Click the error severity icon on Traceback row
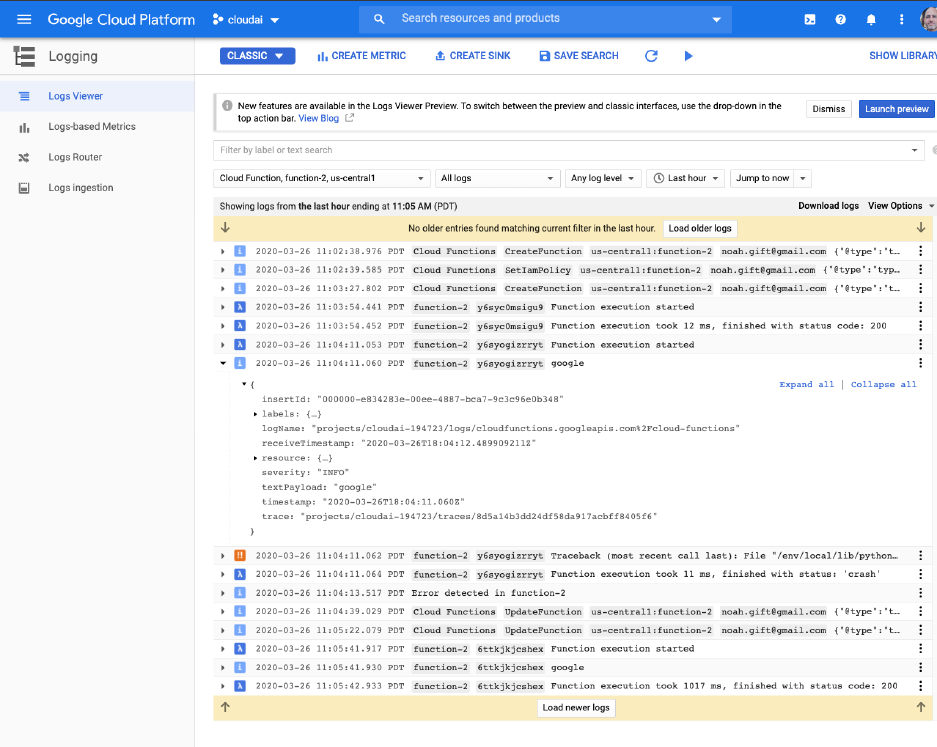Image resolution: width=937 pixels, height=747 pixels. click(x=240, y=555)
